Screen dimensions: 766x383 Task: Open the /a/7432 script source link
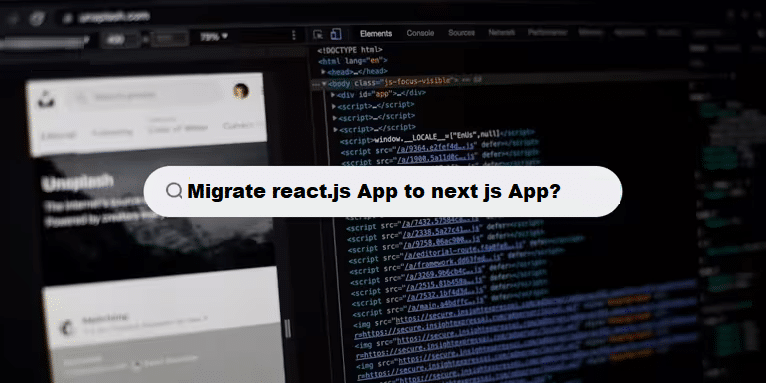tap(440, 222)
